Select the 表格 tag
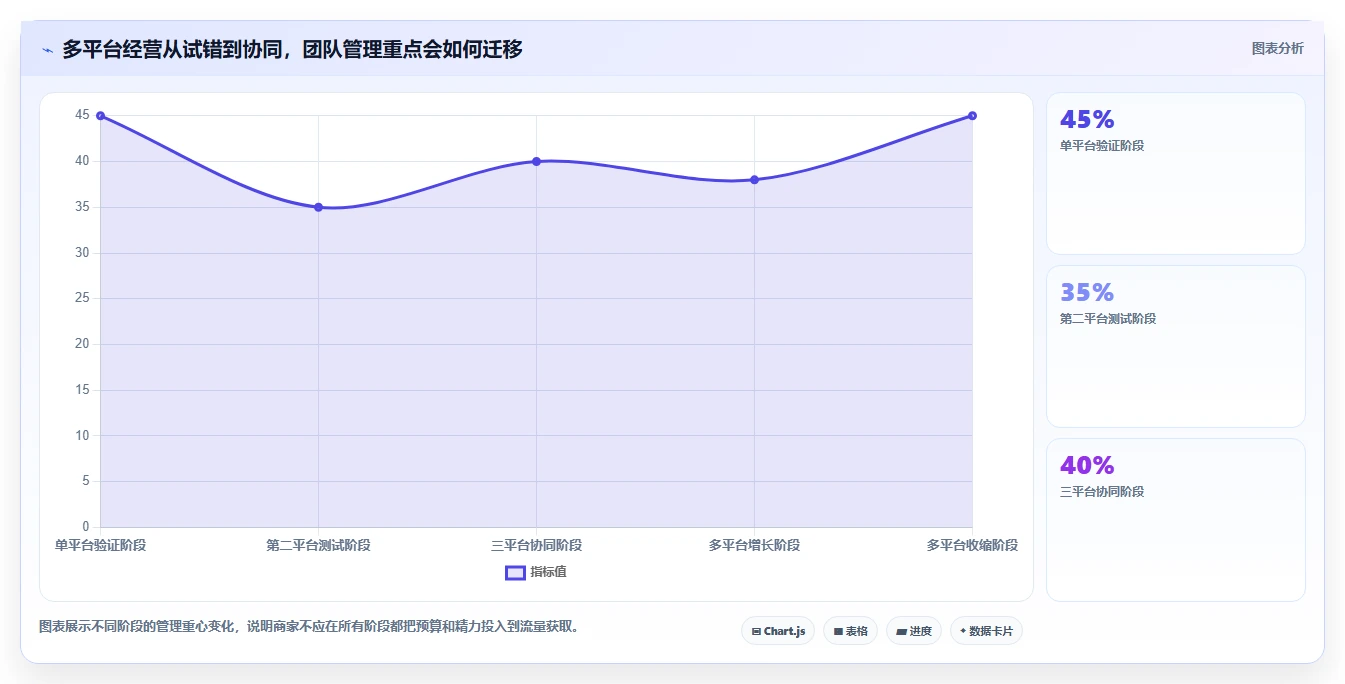The height and width of the screenshot is (684, 1345). tap(850, 631)
